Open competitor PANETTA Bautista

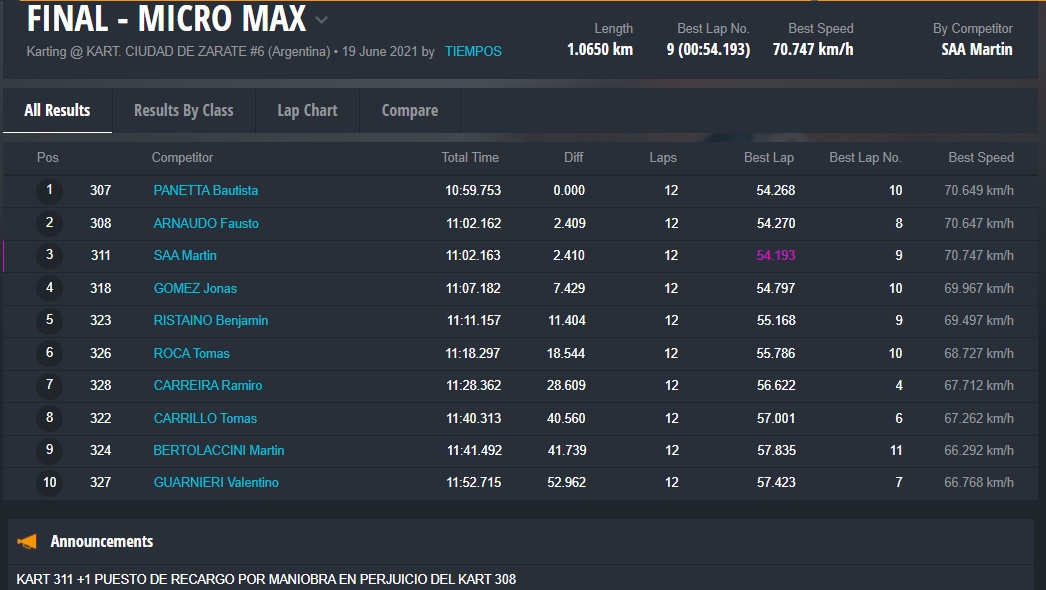tap(205, 190)
